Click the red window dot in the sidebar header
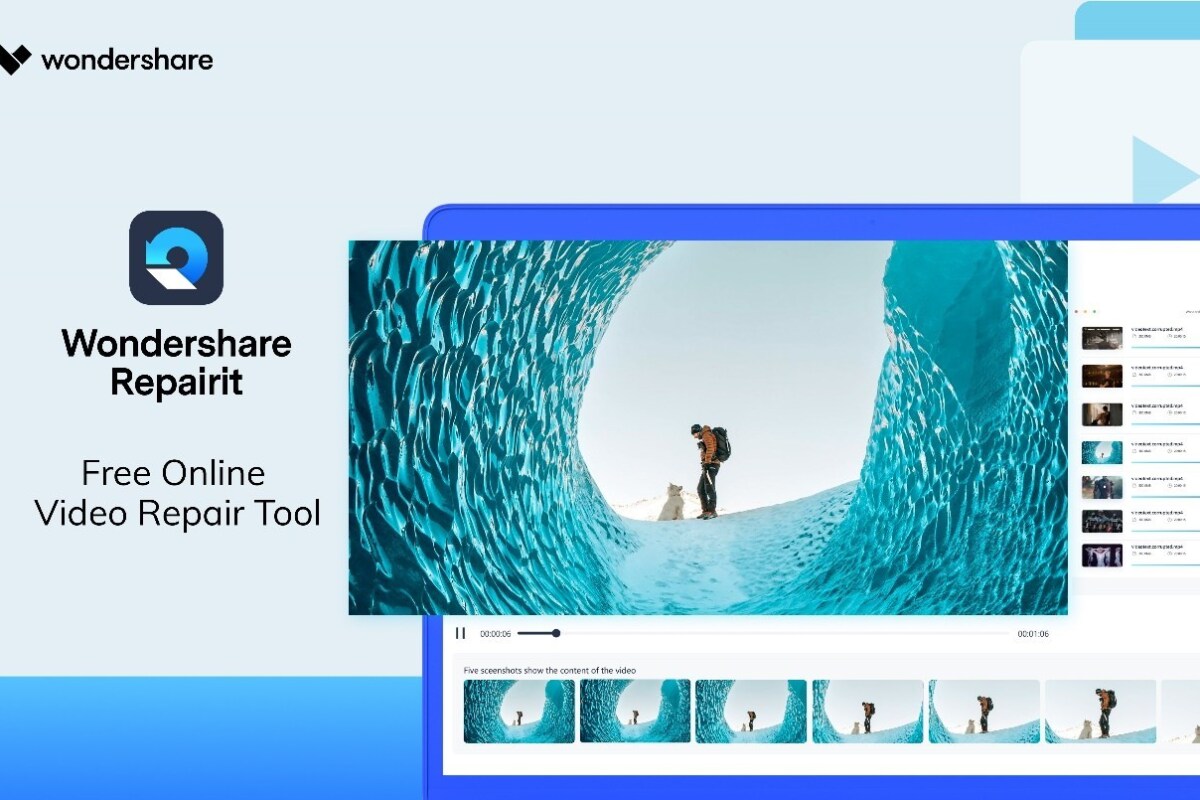This screenshot has width=1200, height=800. [x=1076, y=311]
